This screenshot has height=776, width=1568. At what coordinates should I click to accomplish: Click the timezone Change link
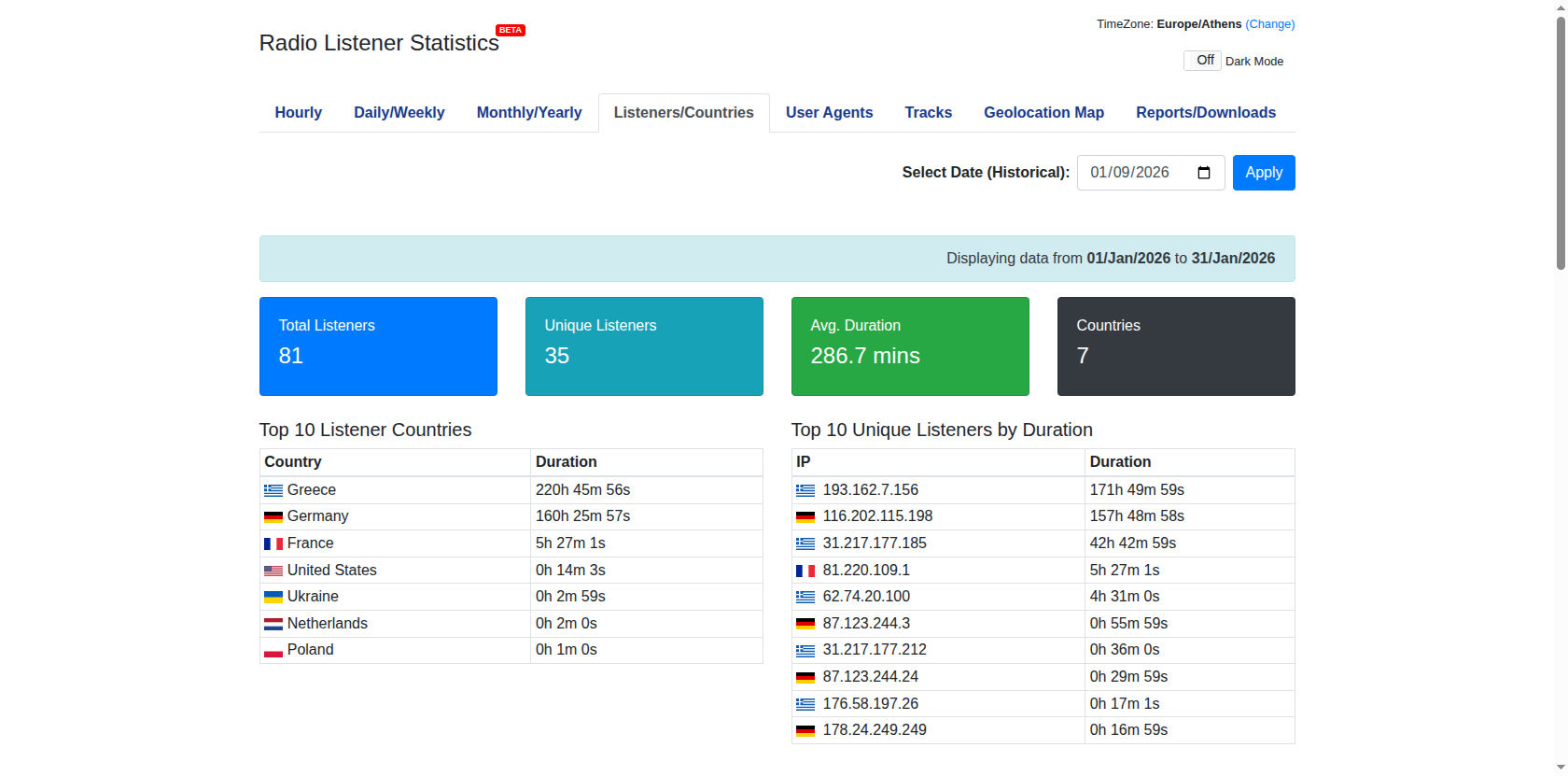click(1269, 24)
